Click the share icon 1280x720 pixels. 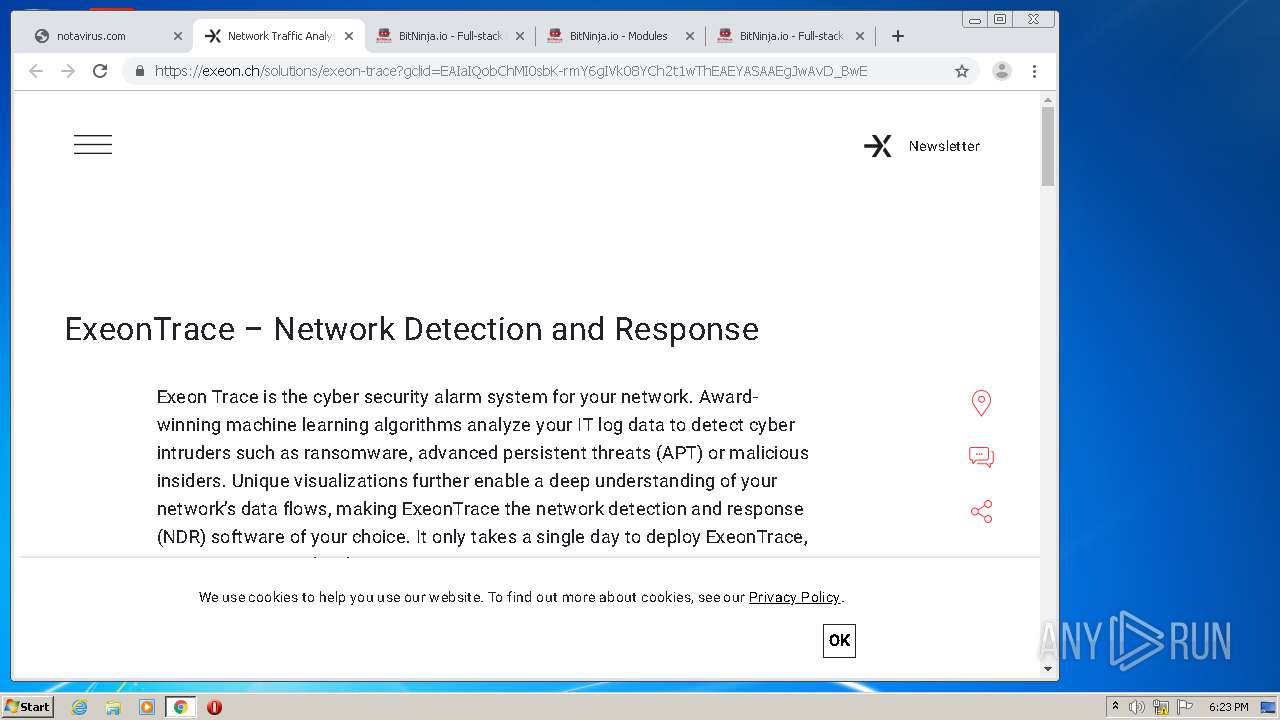pos(981,512)
